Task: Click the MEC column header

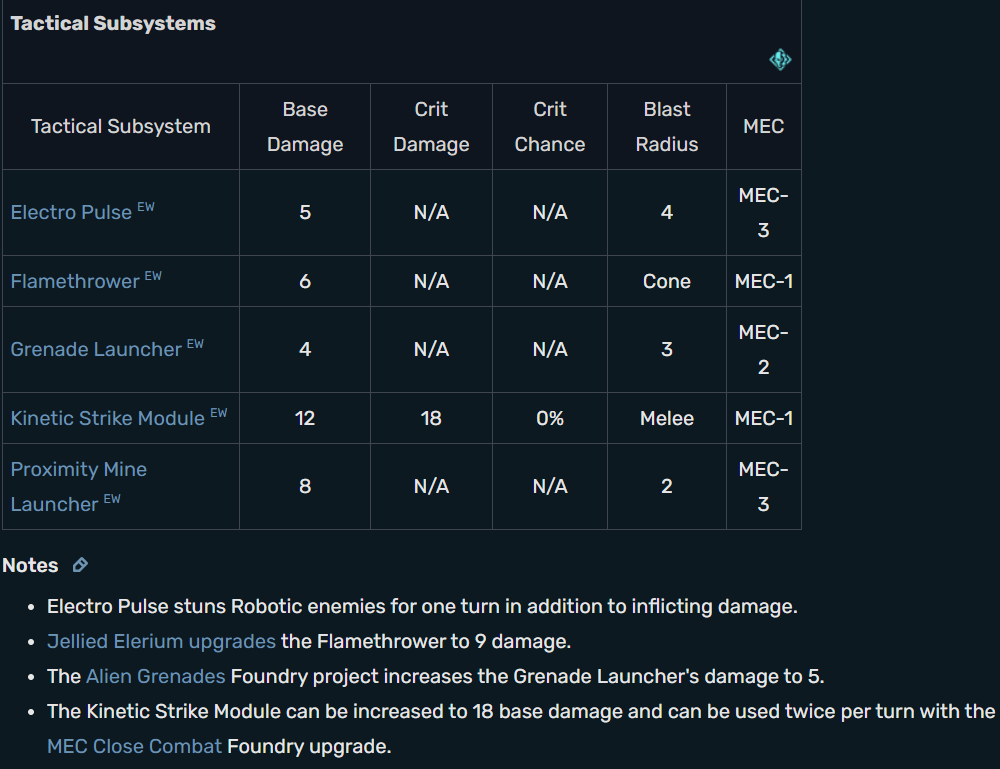Action: (x=763, y=126)
